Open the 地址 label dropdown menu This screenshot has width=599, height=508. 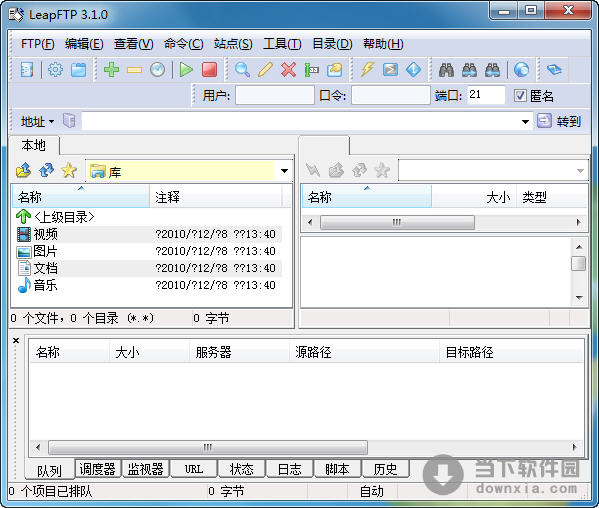pyautogui.click(x=37, y=122)
